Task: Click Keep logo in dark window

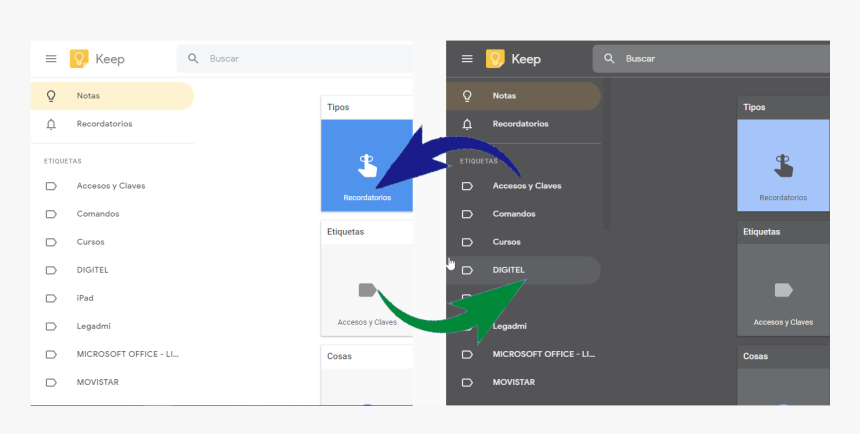Action: (495, 59)
